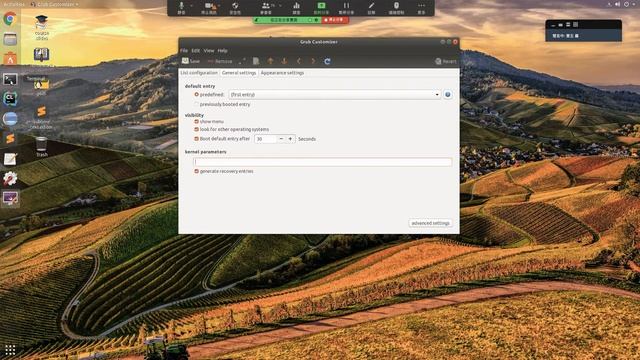Click the Revert button in toolbar
This screenshot has height=360, width=640.
point(446,61)
